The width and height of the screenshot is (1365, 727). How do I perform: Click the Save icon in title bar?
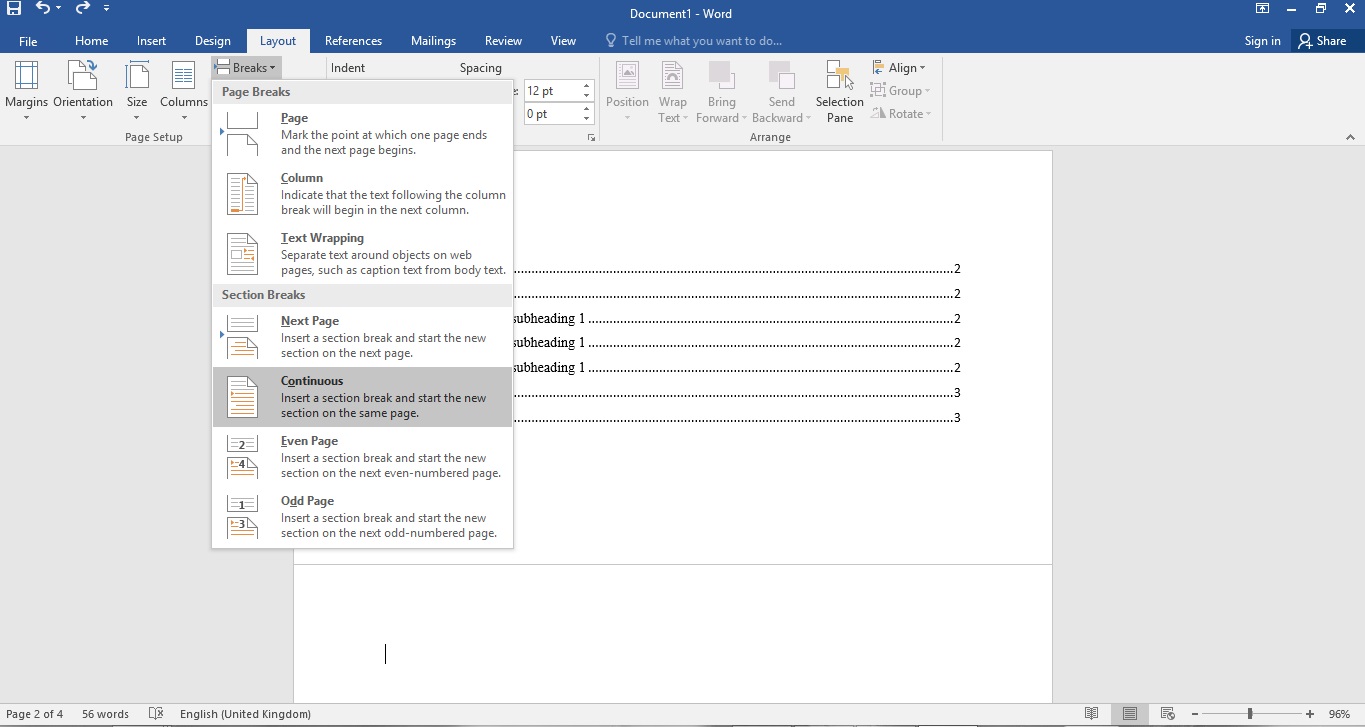click(14, 10)
